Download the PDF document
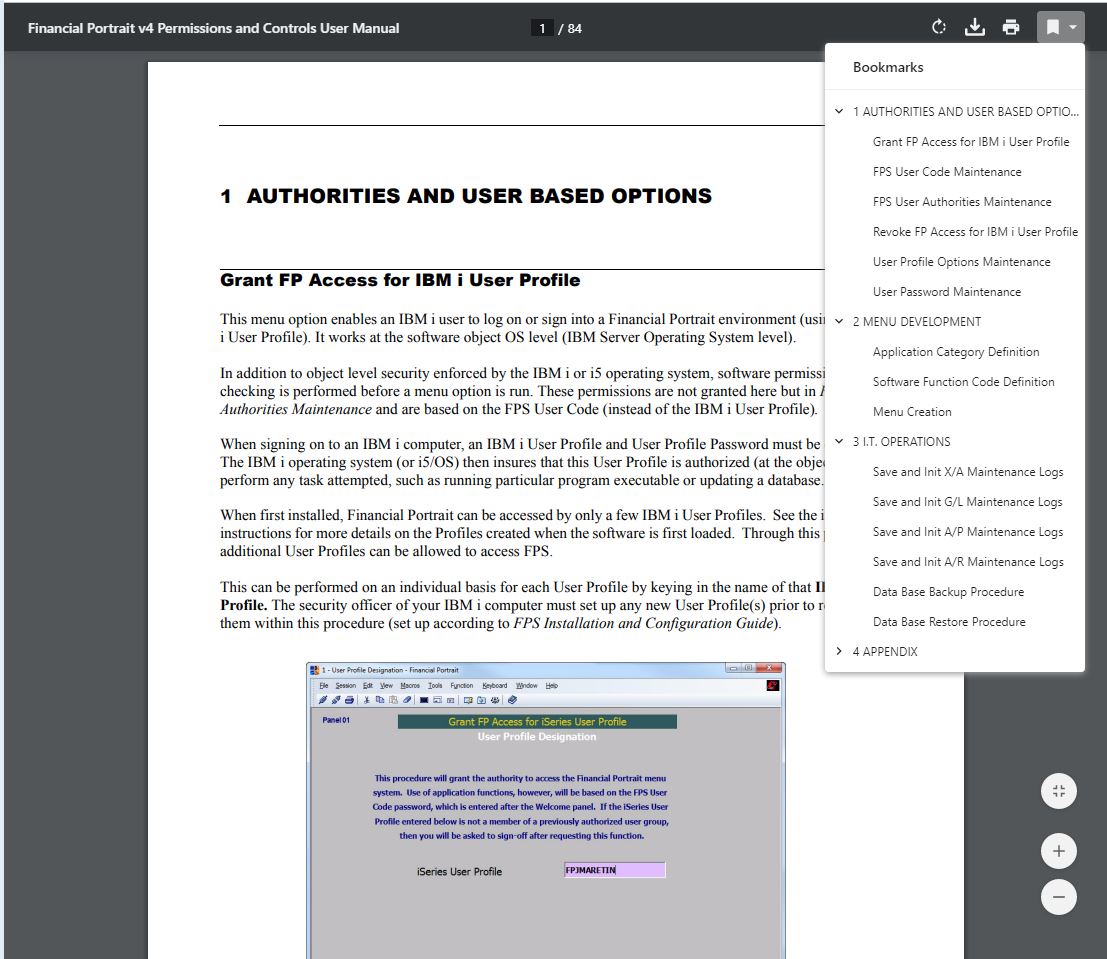This screenshot has width=1107, height=959. 974,28
